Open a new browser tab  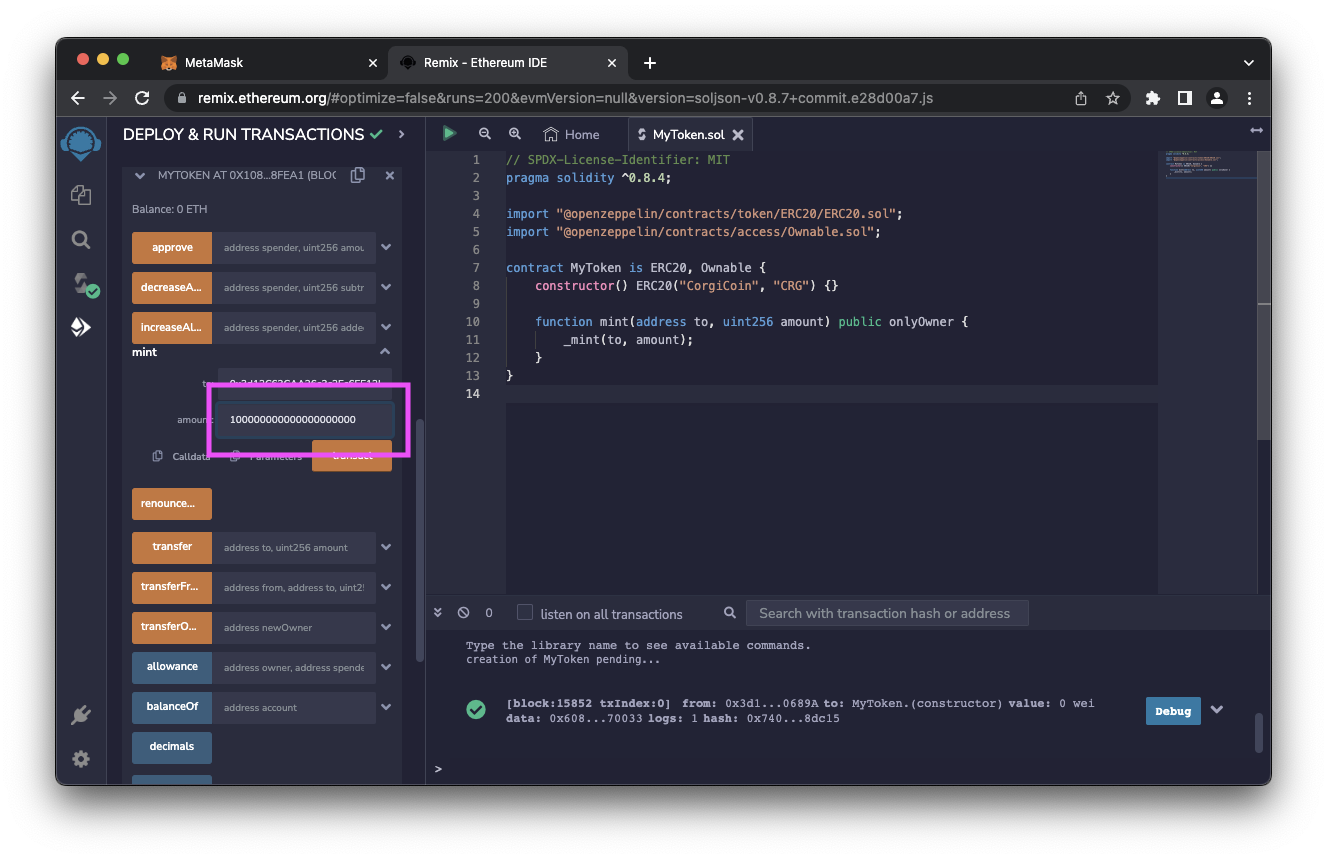coord(650,62)
